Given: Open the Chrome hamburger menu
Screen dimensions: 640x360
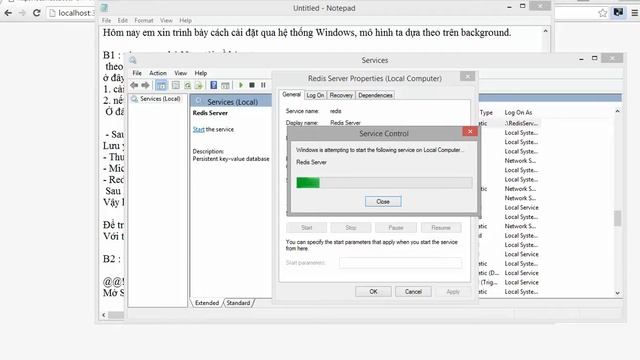Looking at the screenshot, I should click(x=635, y=13).
